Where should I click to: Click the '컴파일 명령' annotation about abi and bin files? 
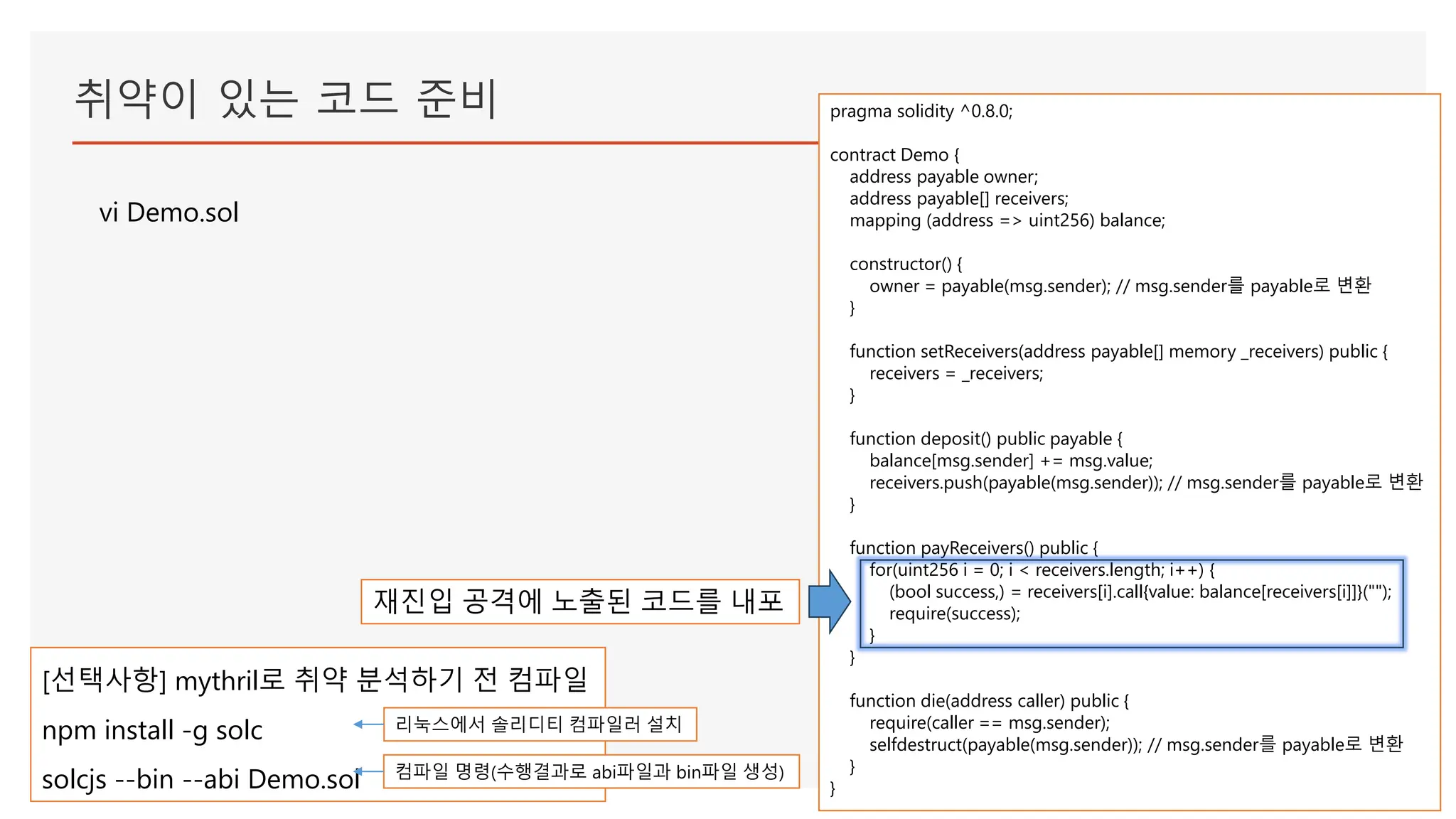pos(590,771)
